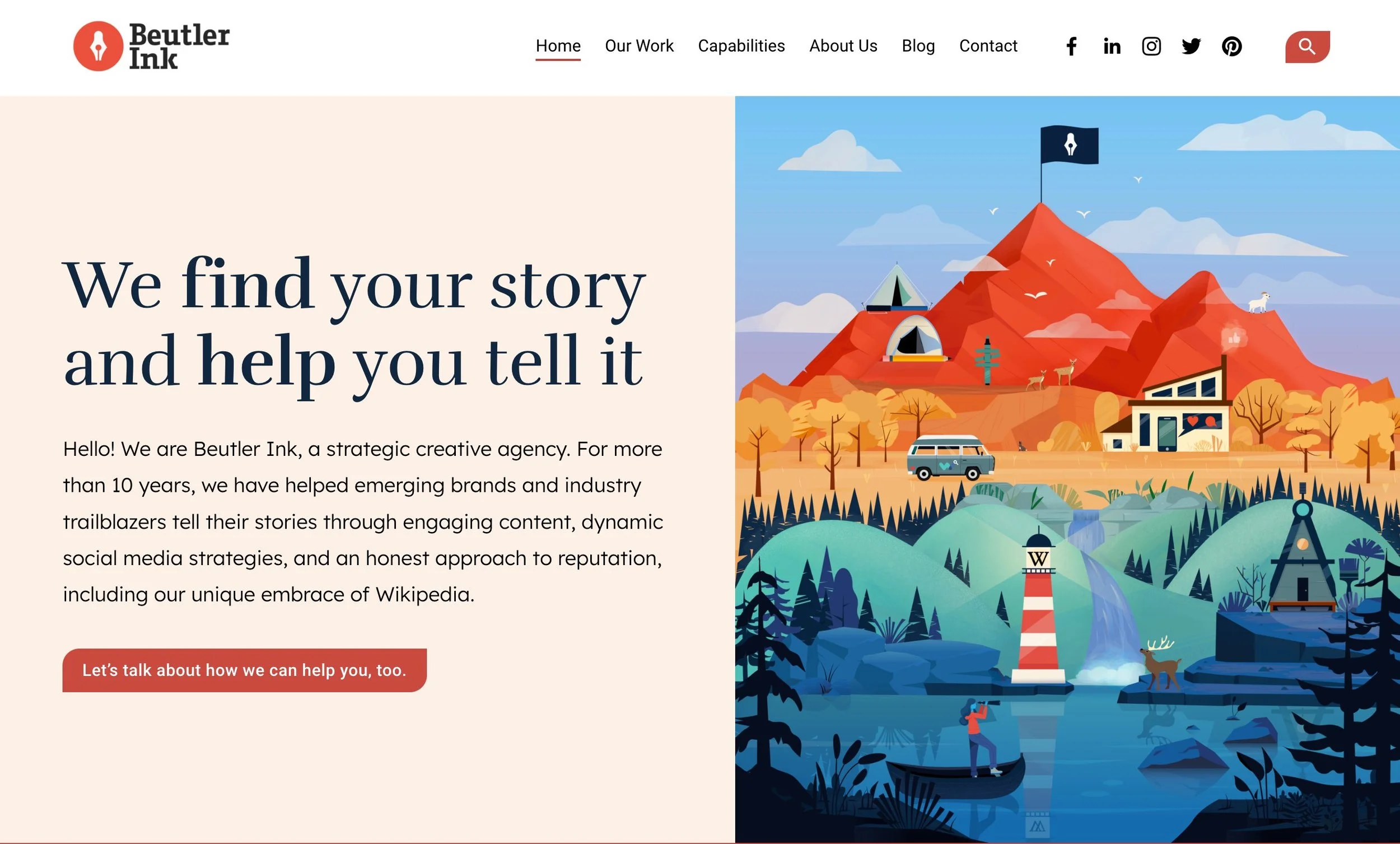Screen dimensions: 1400x844
Task: Visit the Blog page link
Action: (918, 45)
